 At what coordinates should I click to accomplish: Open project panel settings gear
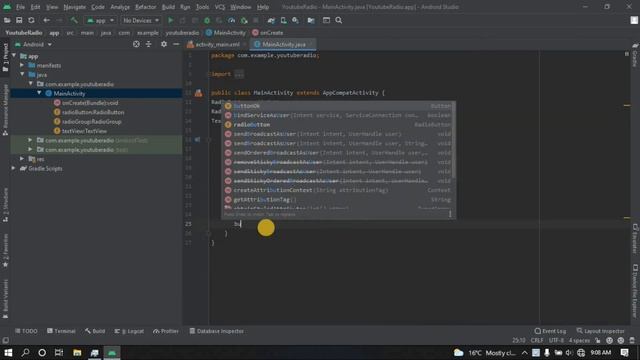(x=164, y=44)
